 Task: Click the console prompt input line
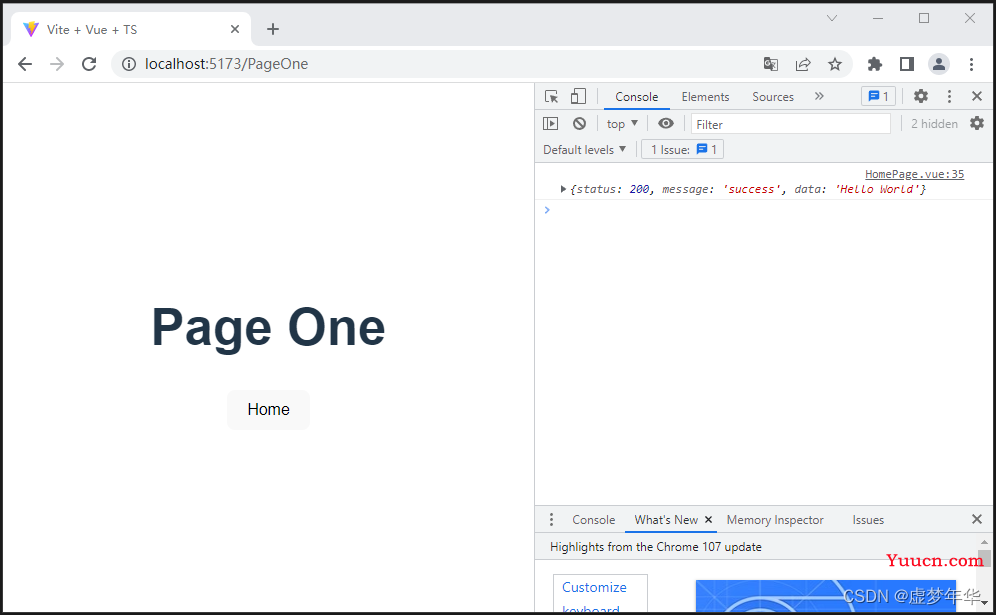(765, 210)
